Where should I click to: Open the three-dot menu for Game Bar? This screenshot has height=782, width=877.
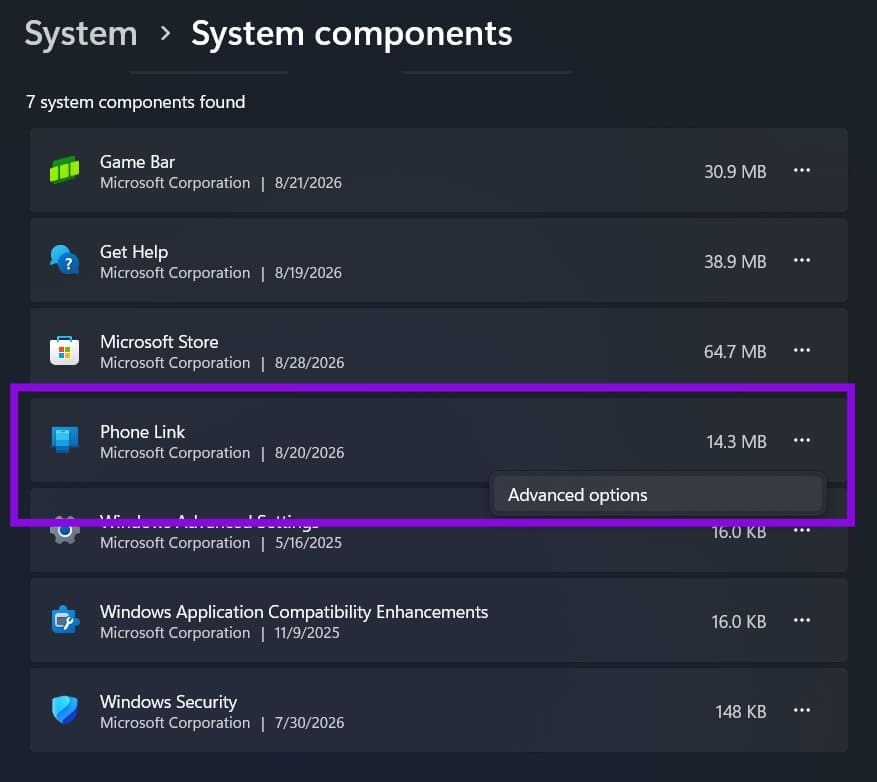pos(801,170)
